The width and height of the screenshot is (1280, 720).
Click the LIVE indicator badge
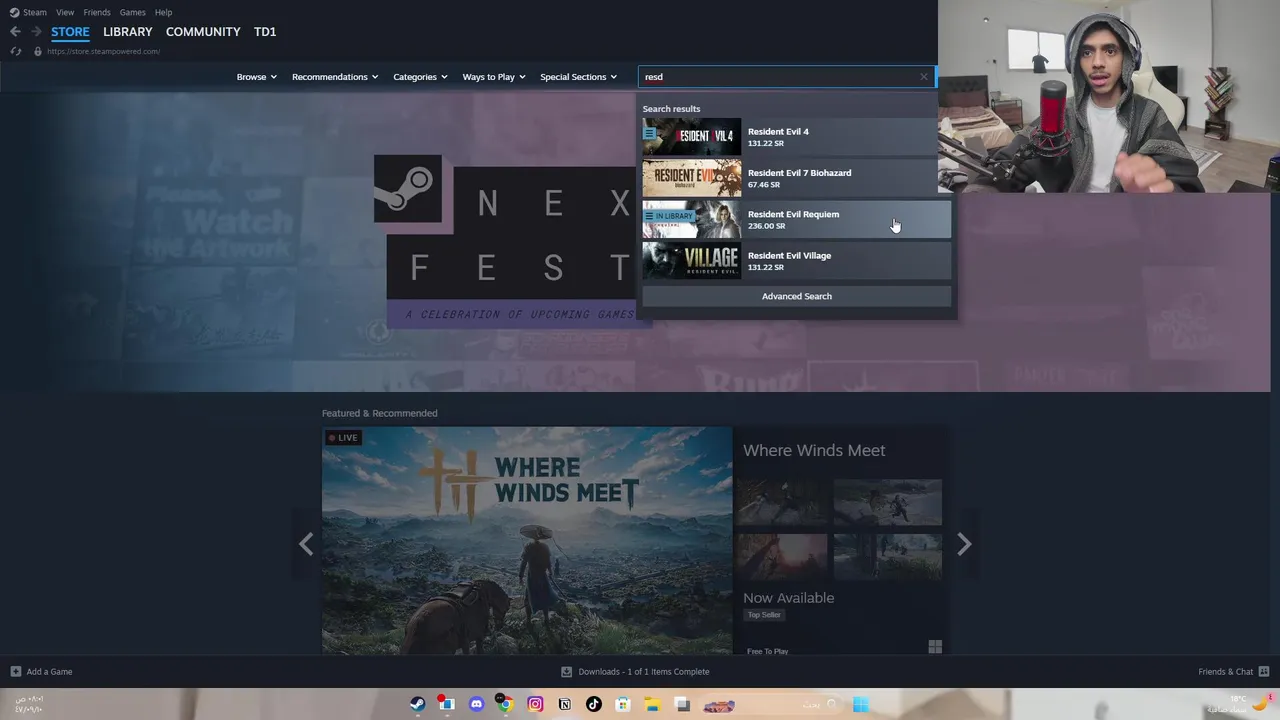click(x=342, y=437)
